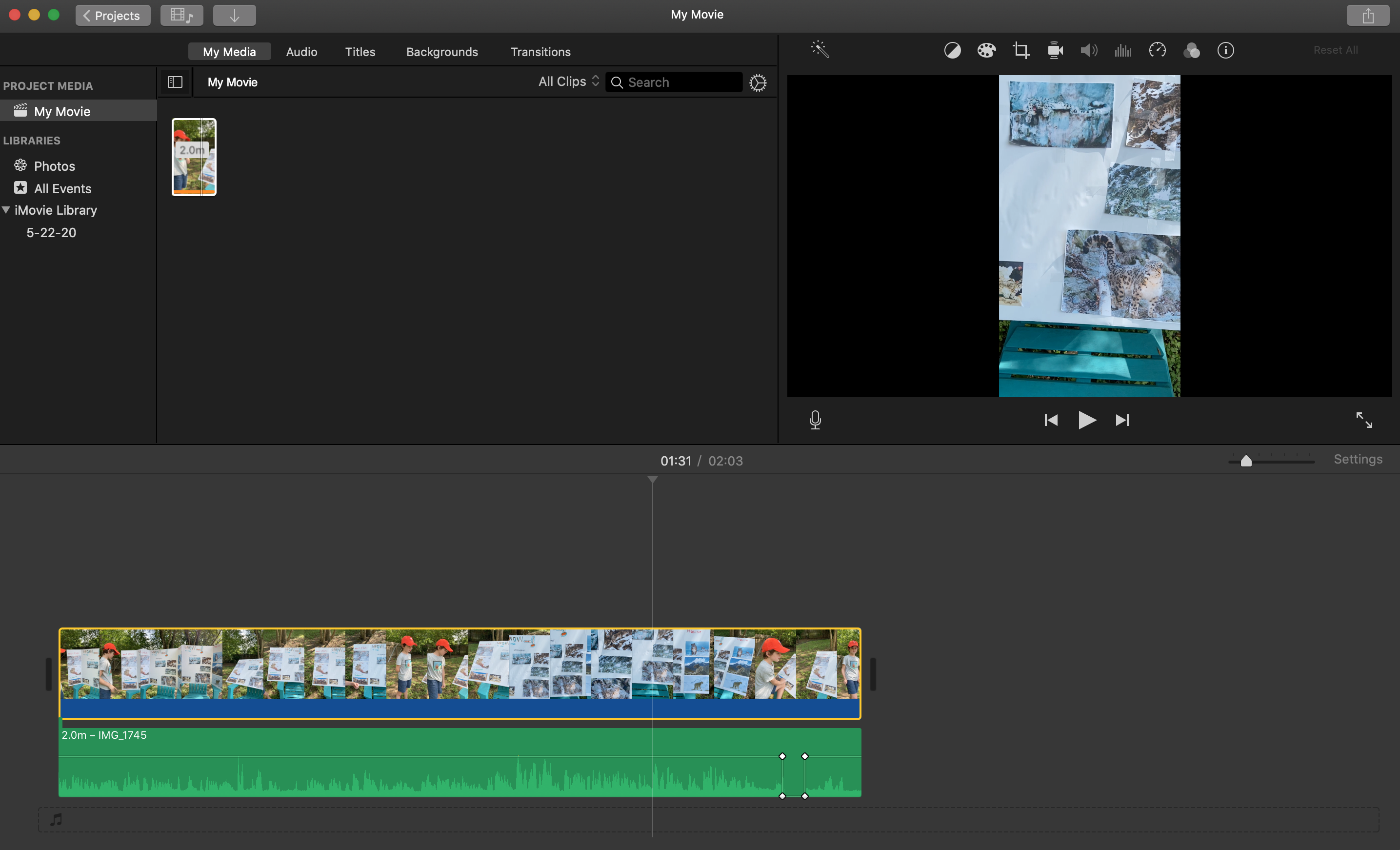Image resolution: width=1400 pixels, height=850 pixels.
Task: Start voiceover recording with microphone
Action: (815, 420)
